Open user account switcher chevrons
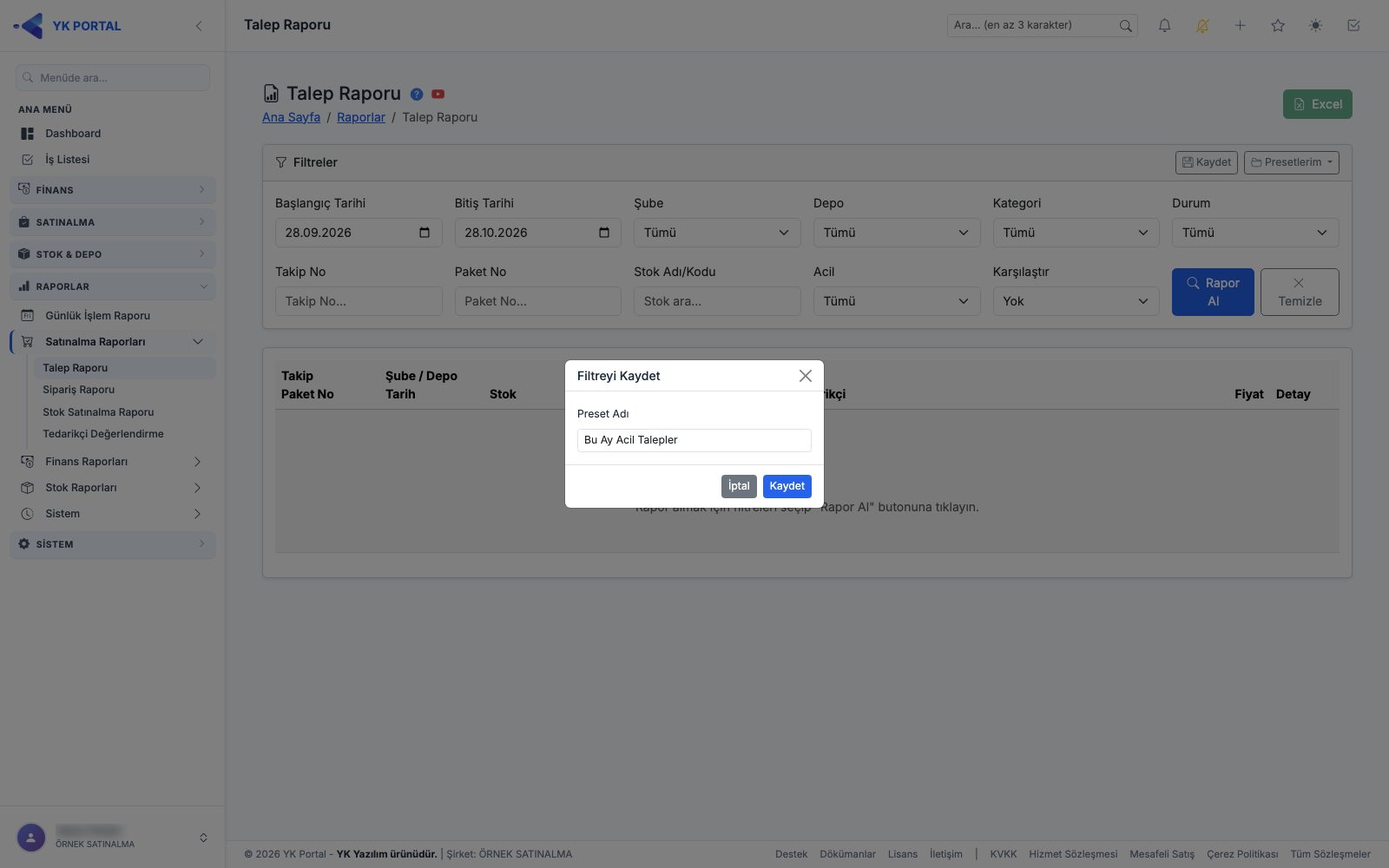The height and width of the screenshot is (868, 1389). click(x=203, y=838)
